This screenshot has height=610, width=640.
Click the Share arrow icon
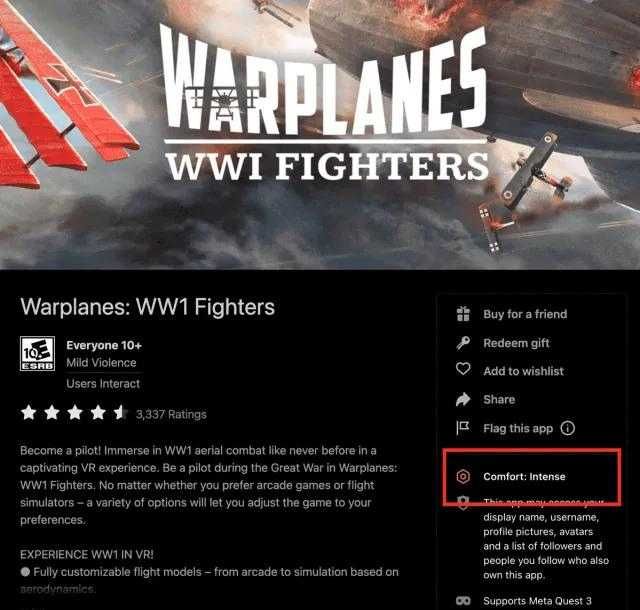point(463,399)
